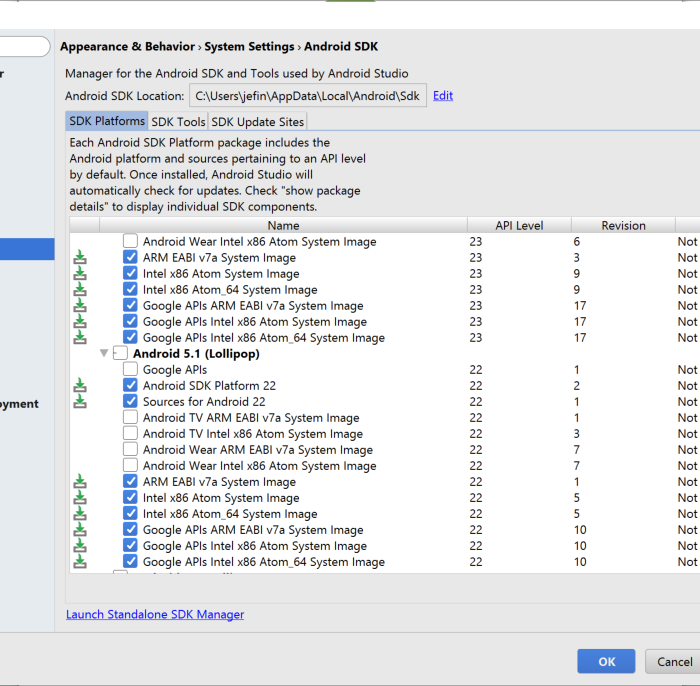Select Google APIs Intel x86 Atom API 23 row text

254,322
